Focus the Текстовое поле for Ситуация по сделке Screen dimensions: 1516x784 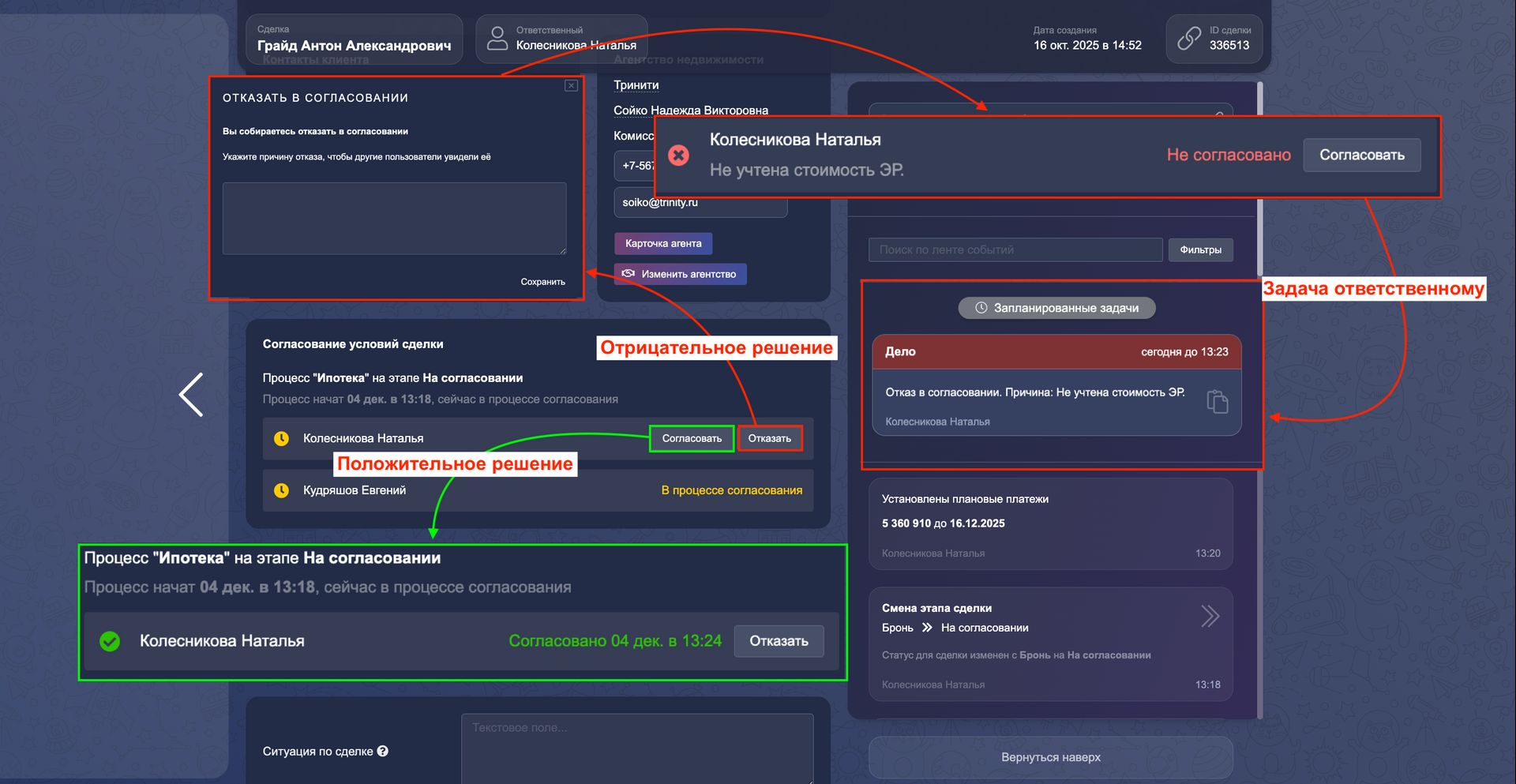637,748
